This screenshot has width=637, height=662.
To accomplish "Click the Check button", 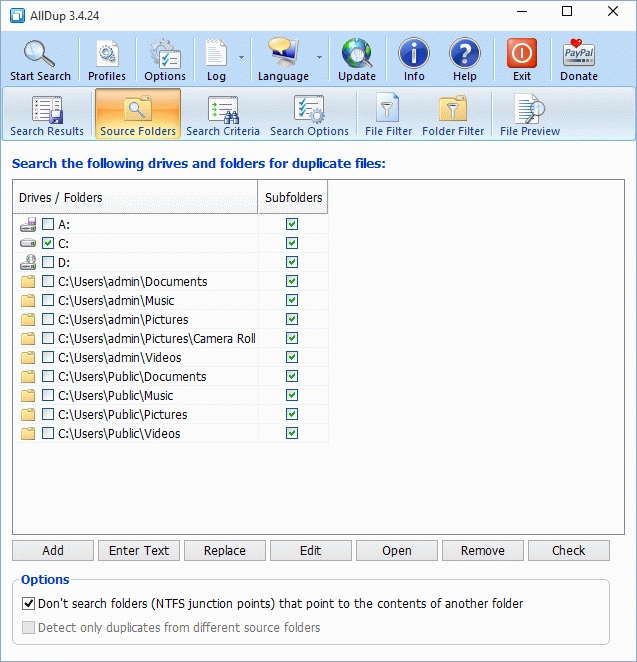I will pos(569,551).
